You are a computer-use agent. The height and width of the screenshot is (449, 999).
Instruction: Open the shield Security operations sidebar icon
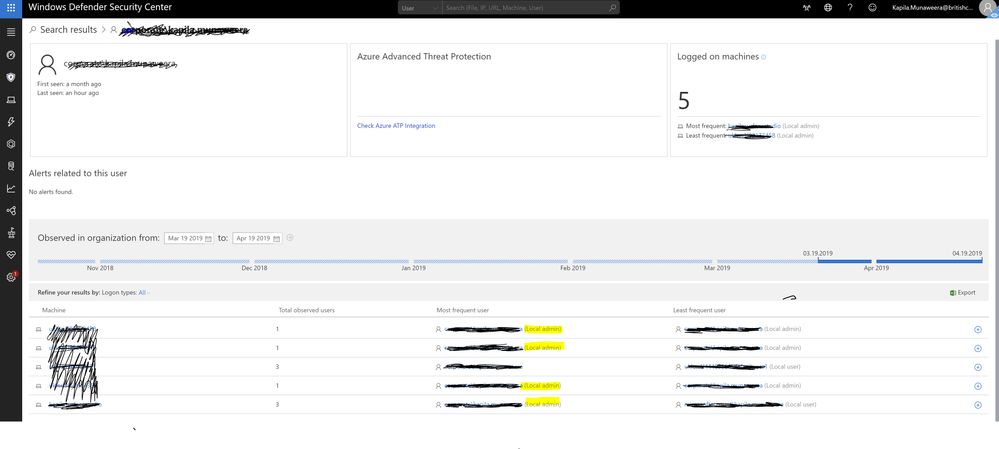[x=11, y=77]
